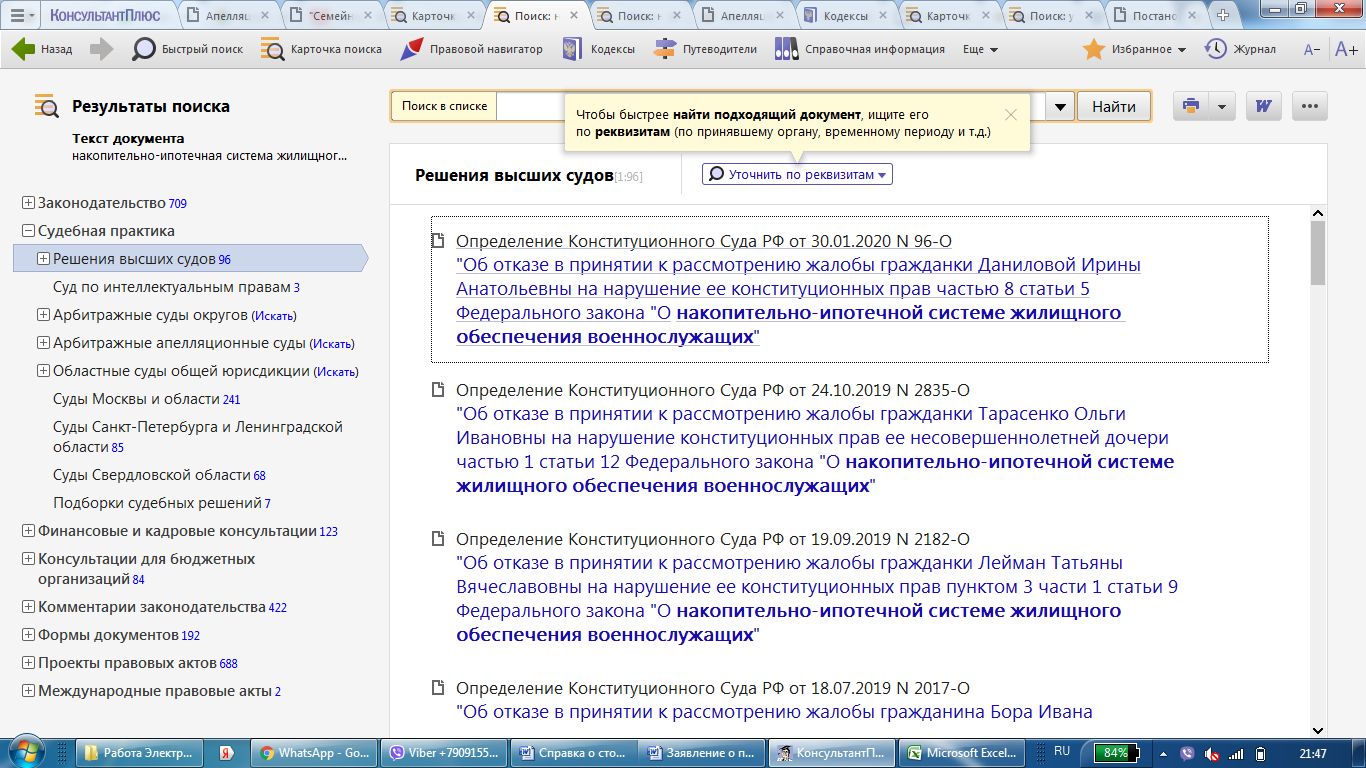Expand the Еще toolbar menu

pyautogui.click(x=980, y=49)
